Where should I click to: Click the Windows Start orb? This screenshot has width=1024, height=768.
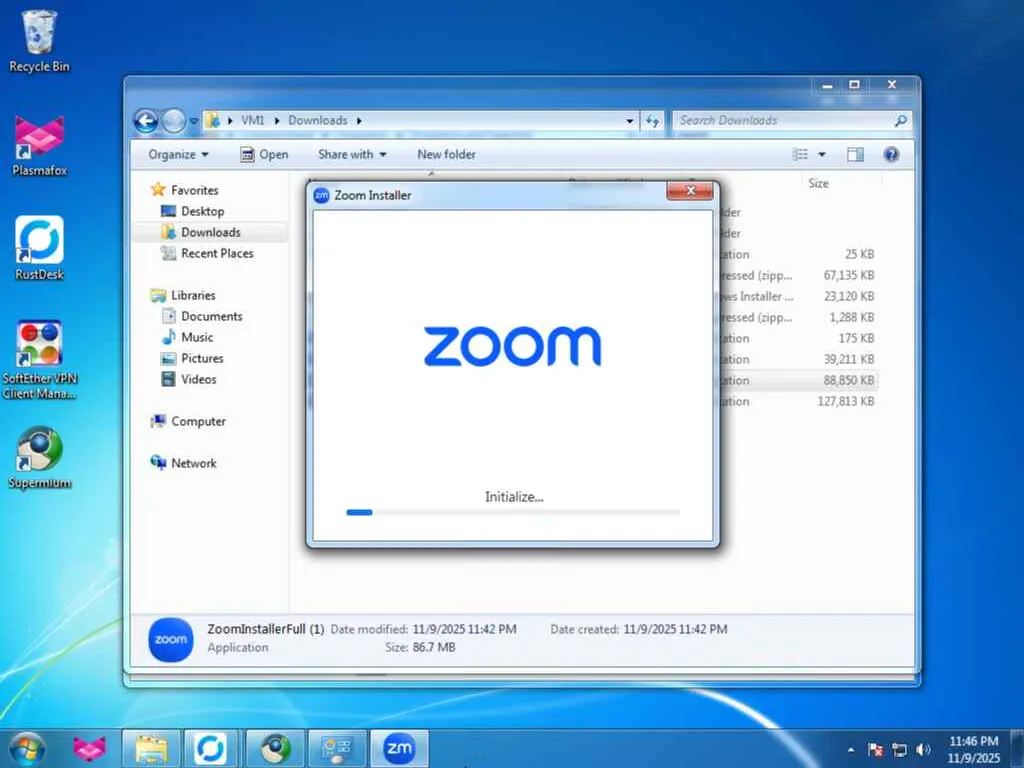click(27, 748)
